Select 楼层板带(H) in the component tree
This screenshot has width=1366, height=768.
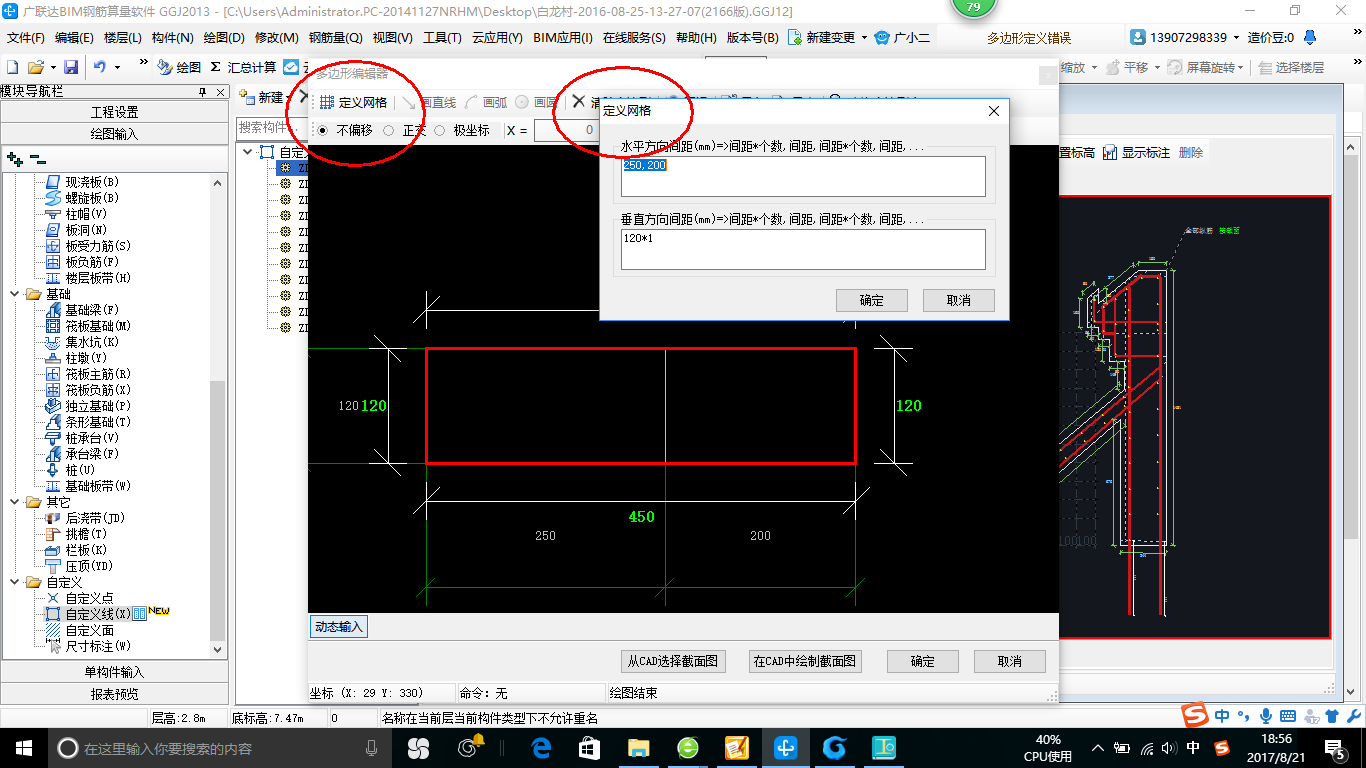pyautogui.click(x=97, y=278)
